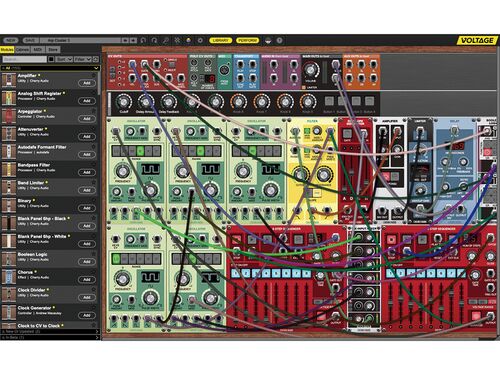Viewport: 500px width, 375px height.
Task: Click the module search input field
Action: click(x=25, y=59)
